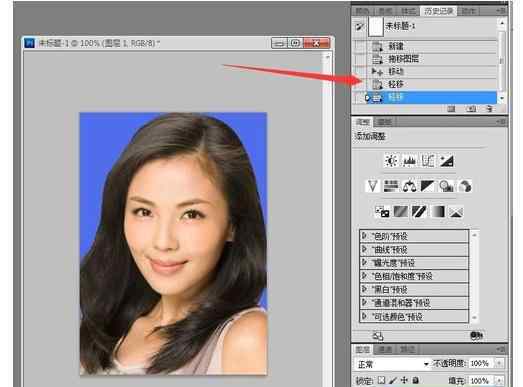Image resolution: width=523 pixels, height=387 pixels.
Task: Click the 未标题-1 snapshot thumbnail
Action: coord(376,27)
